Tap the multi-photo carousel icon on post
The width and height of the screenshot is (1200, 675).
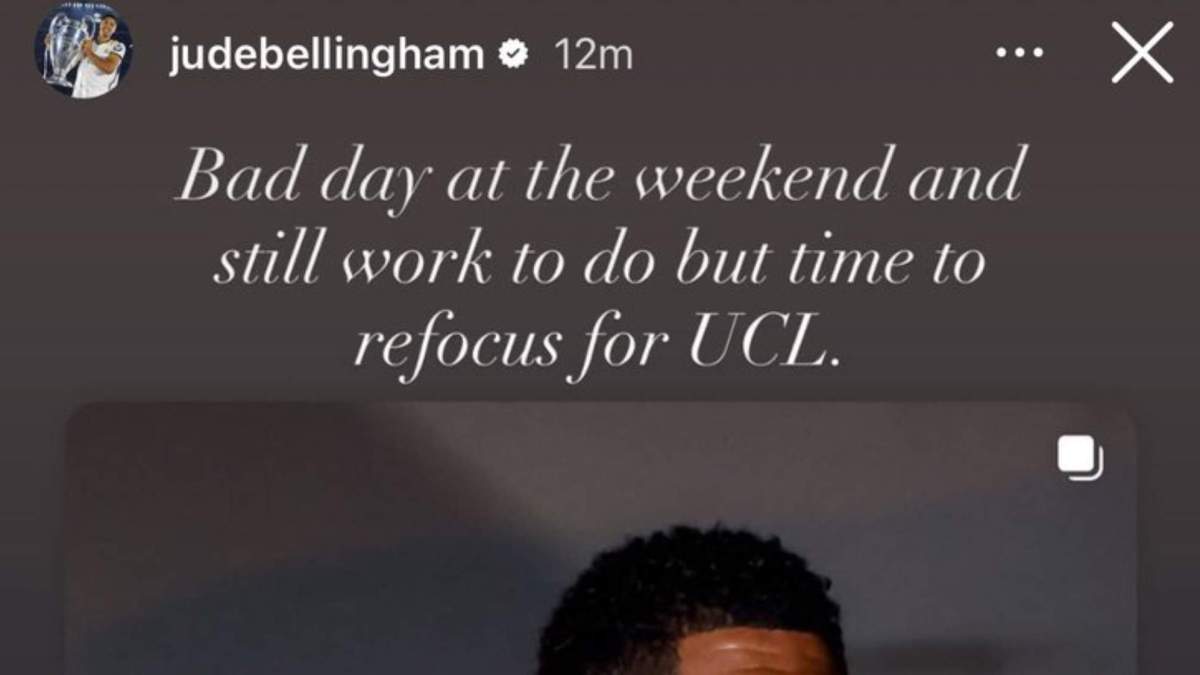[x=1080, y=457]
